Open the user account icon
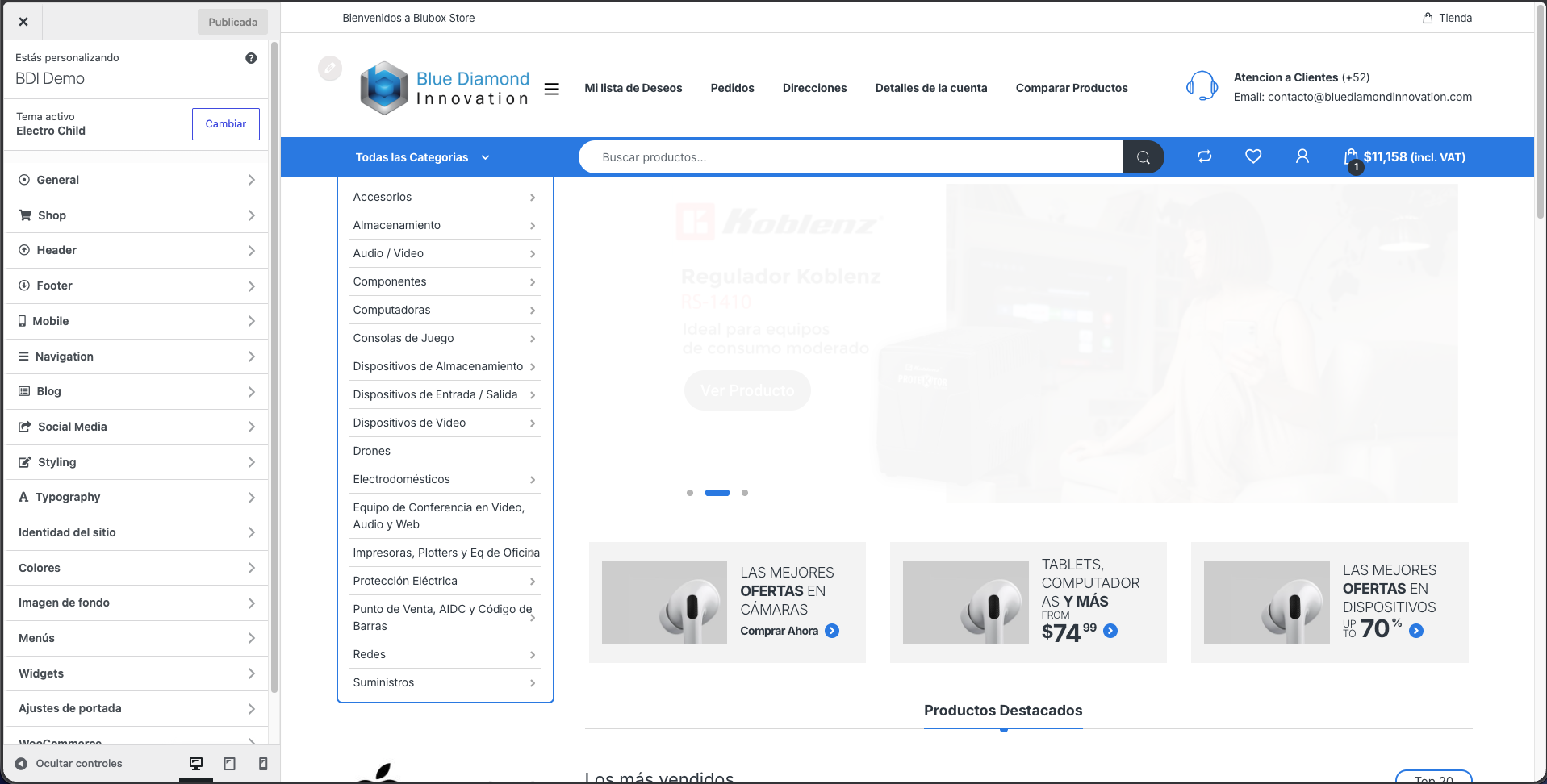The height and width of the screenshot is (784, 1547). point(1302,156)
